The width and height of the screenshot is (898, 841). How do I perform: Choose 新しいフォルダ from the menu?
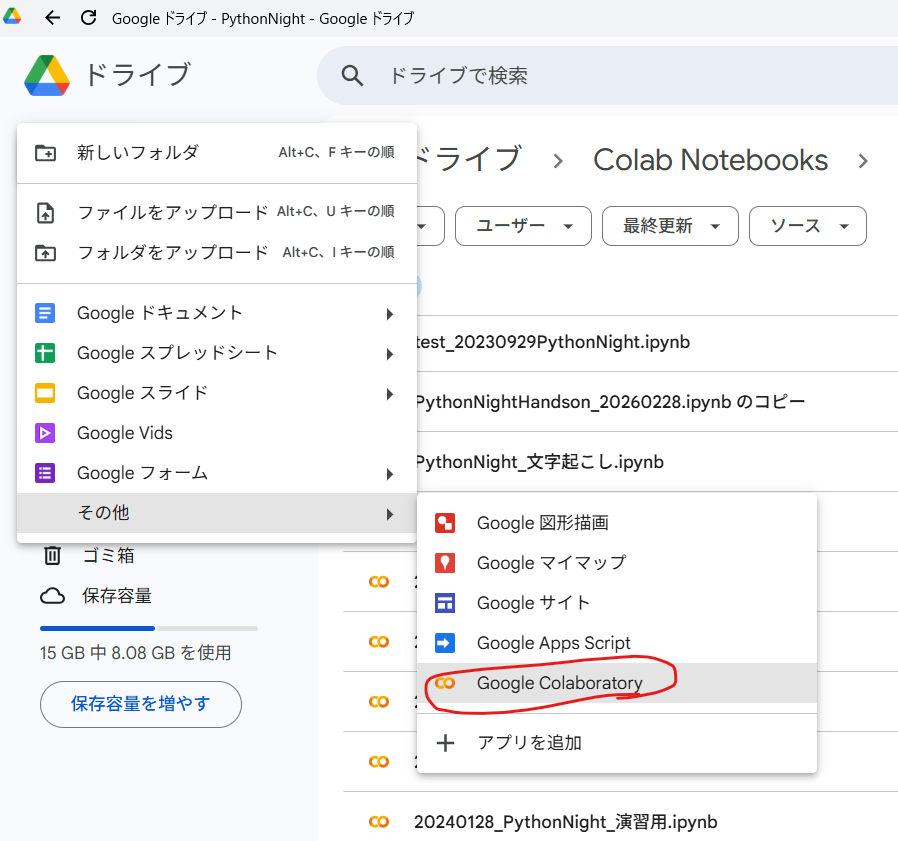216,153
